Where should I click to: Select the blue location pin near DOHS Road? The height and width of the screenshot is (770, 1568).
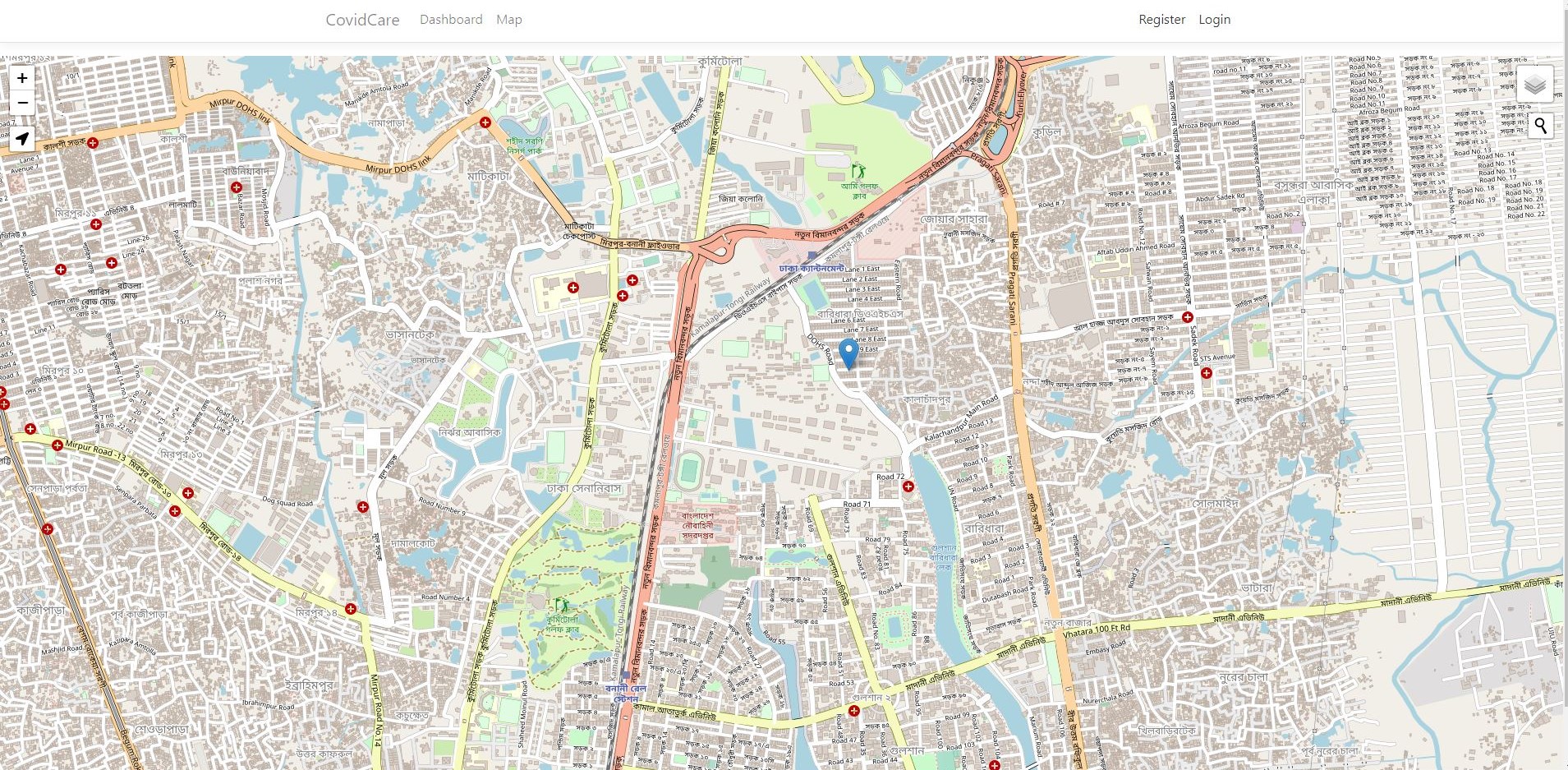tap(848, 353)
